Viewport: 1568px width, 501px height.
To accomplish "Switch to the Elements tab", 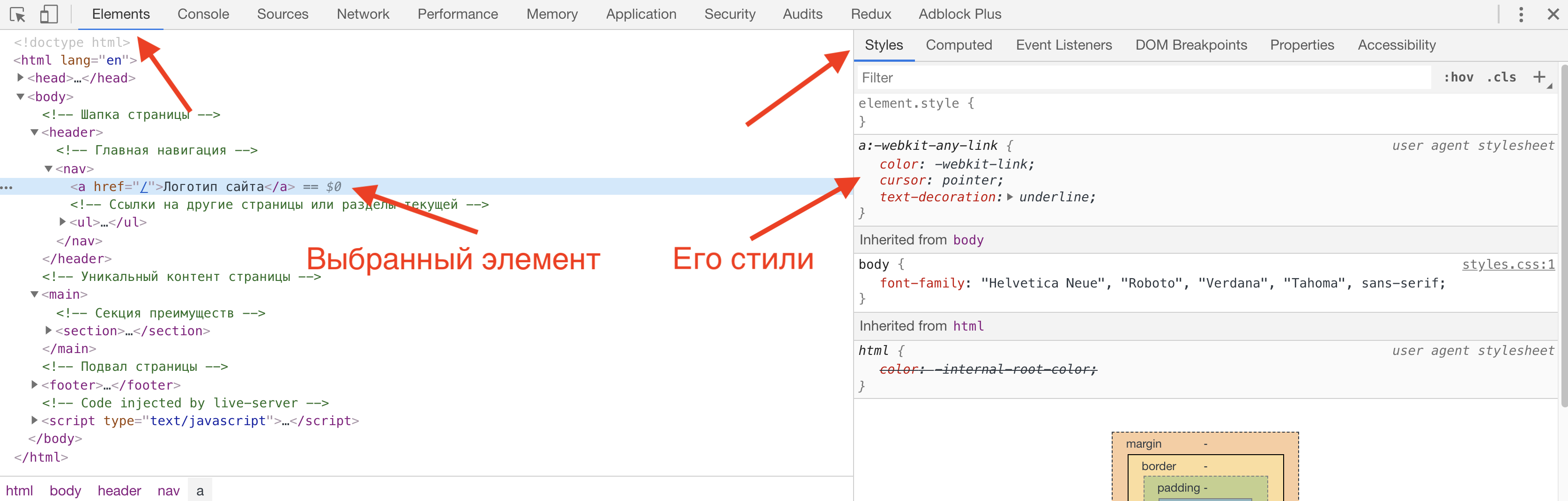I will pyautogui.click(x=120, y=14).
